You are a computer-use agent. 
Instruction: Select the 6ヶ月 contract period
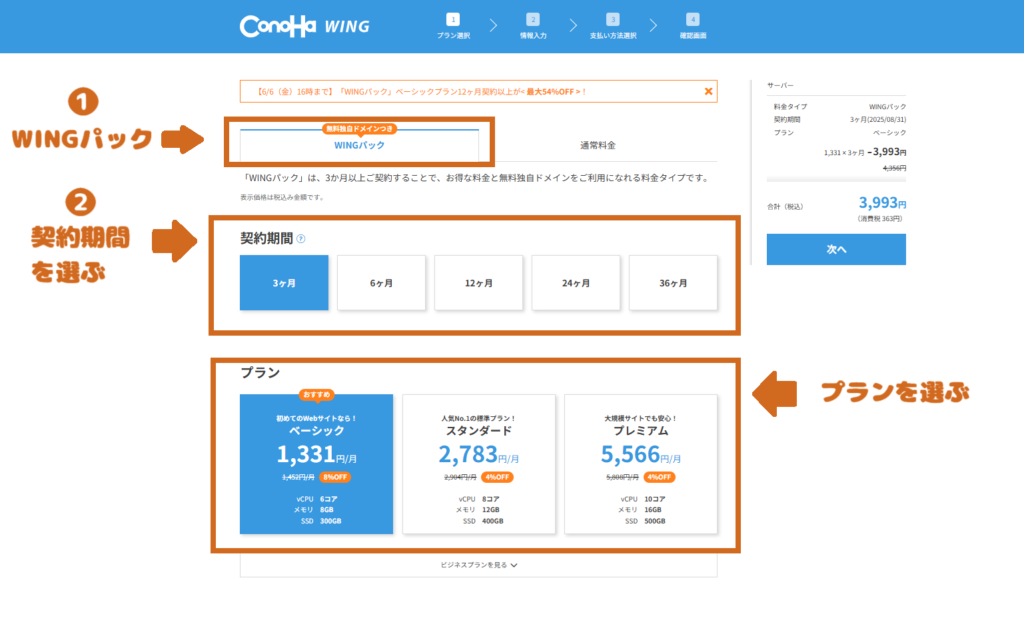pyautogui.click(x=381, y=283)
